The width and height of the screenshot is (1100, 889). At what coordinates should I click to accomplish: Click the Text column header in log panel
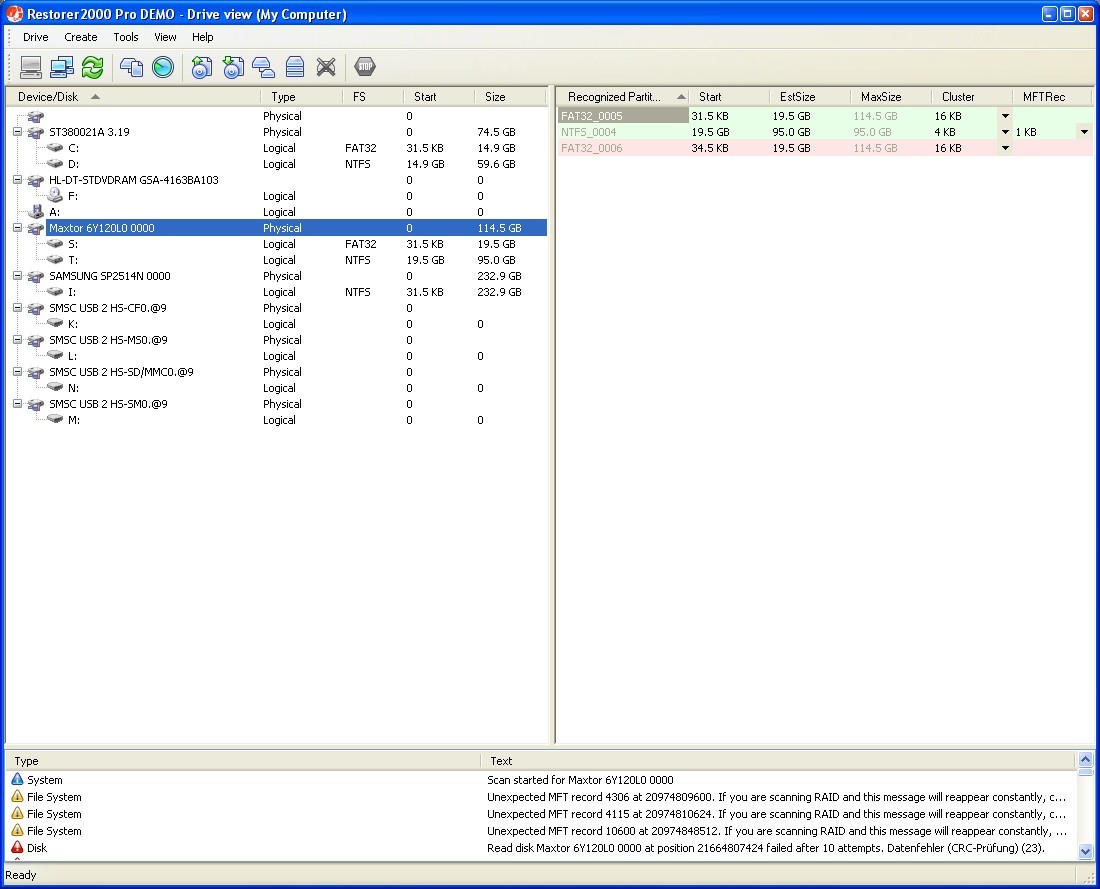click(778, 761)
